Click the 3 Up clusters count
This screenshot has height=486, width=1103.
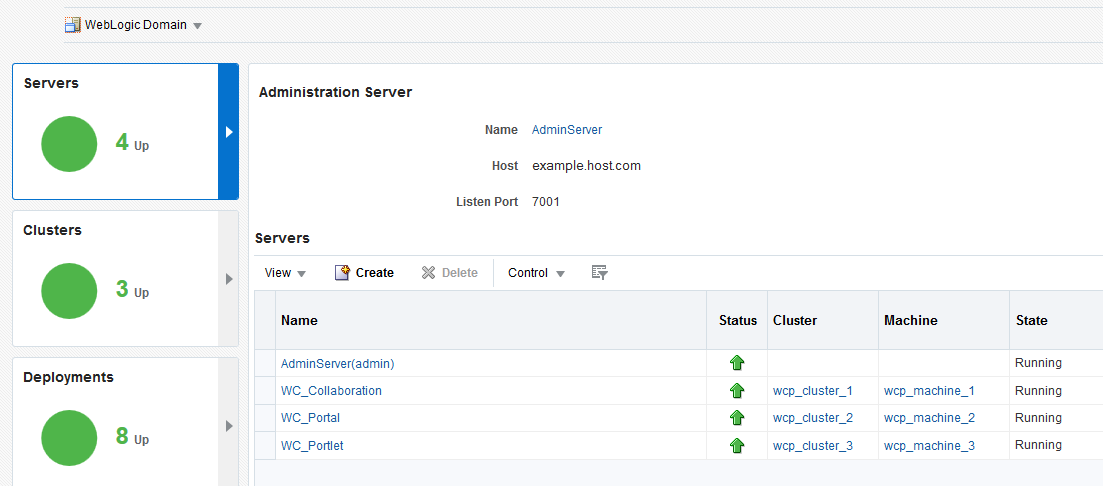(132, 290)
